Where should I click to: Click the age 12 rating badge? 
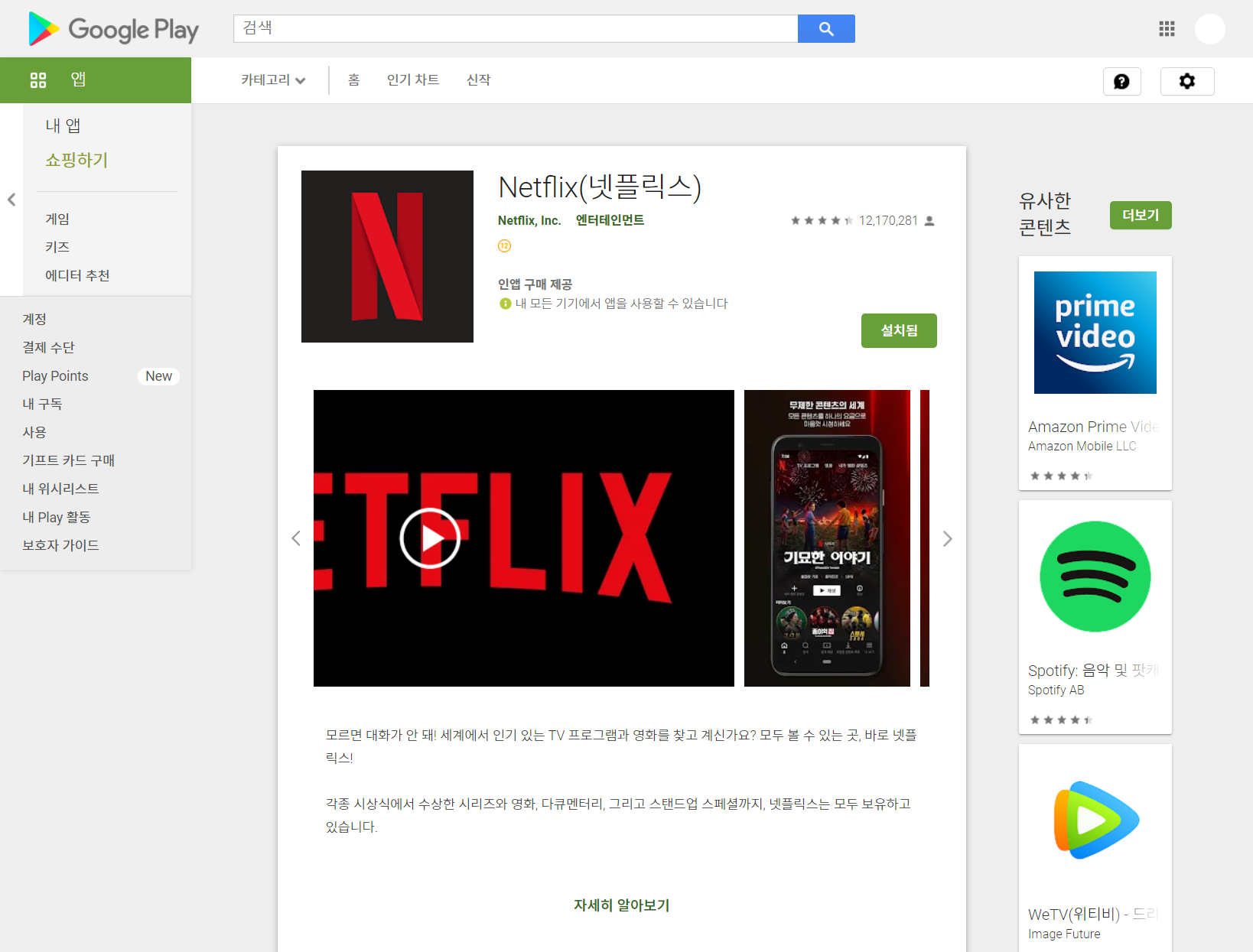[x=504, y=245]
